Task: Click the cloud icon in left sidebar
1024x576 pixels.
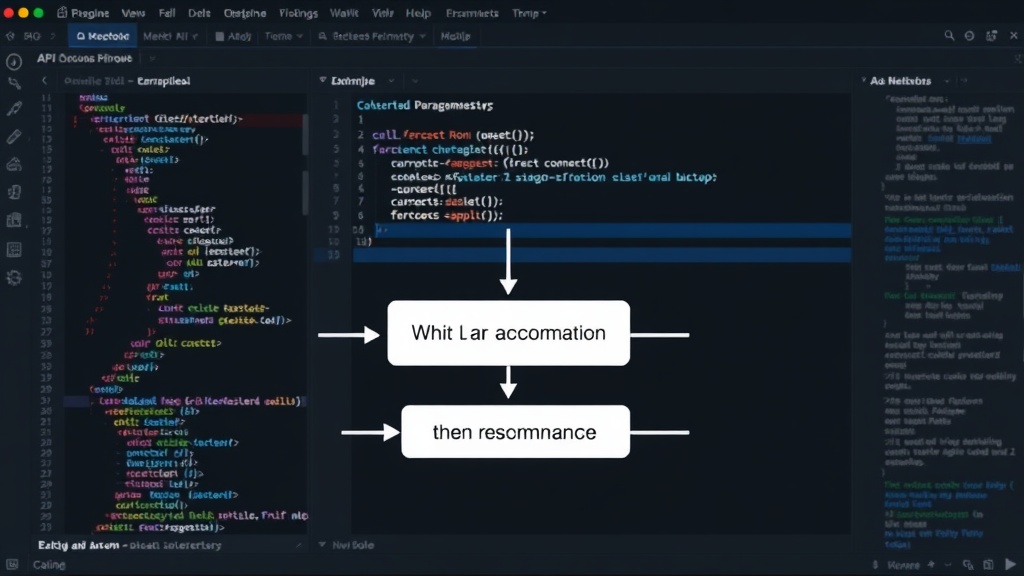Action: pyautogui.click(x=14, y=165)
